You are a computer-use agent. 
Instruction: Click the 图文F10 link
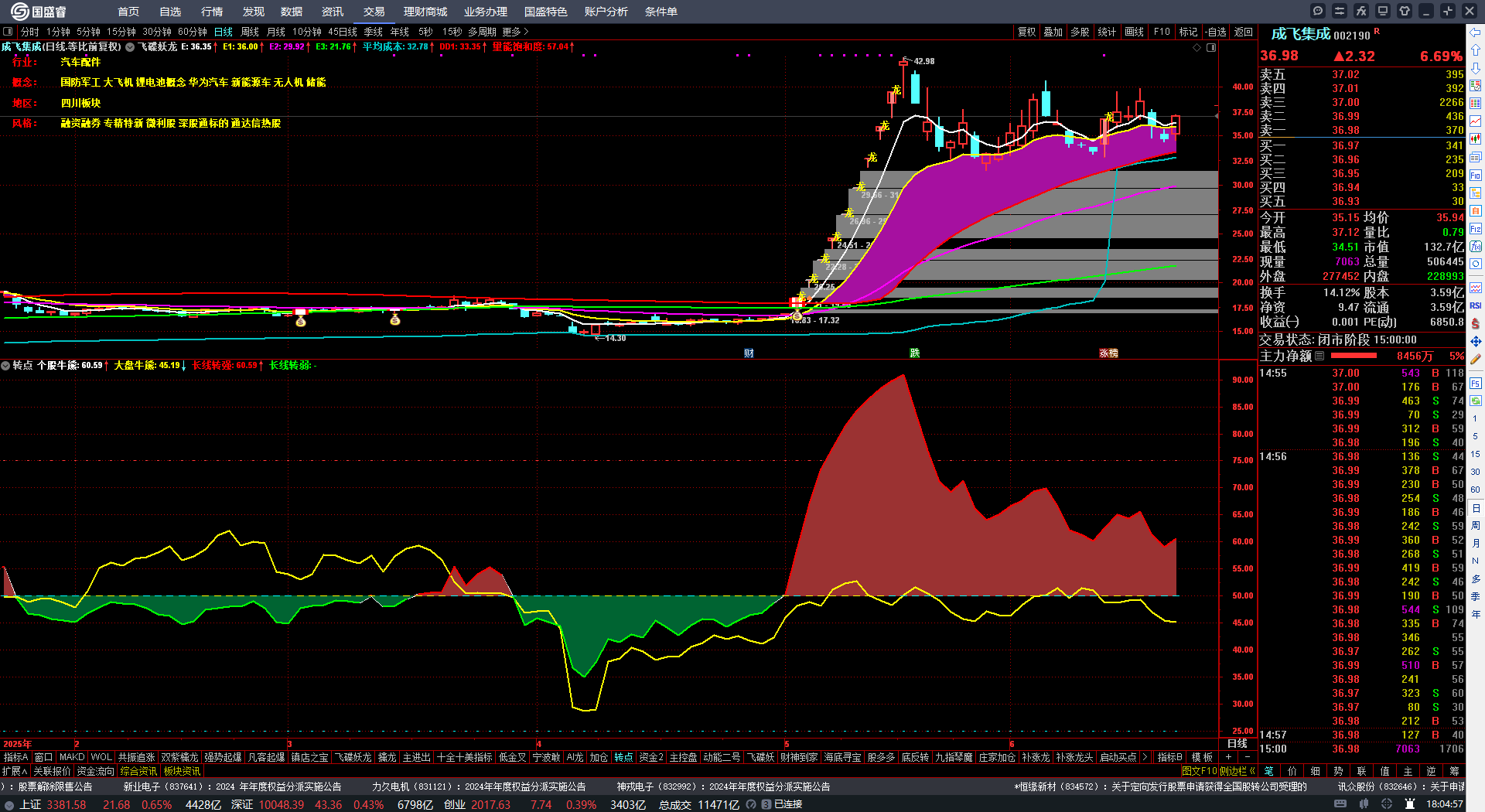(1199, 771)
